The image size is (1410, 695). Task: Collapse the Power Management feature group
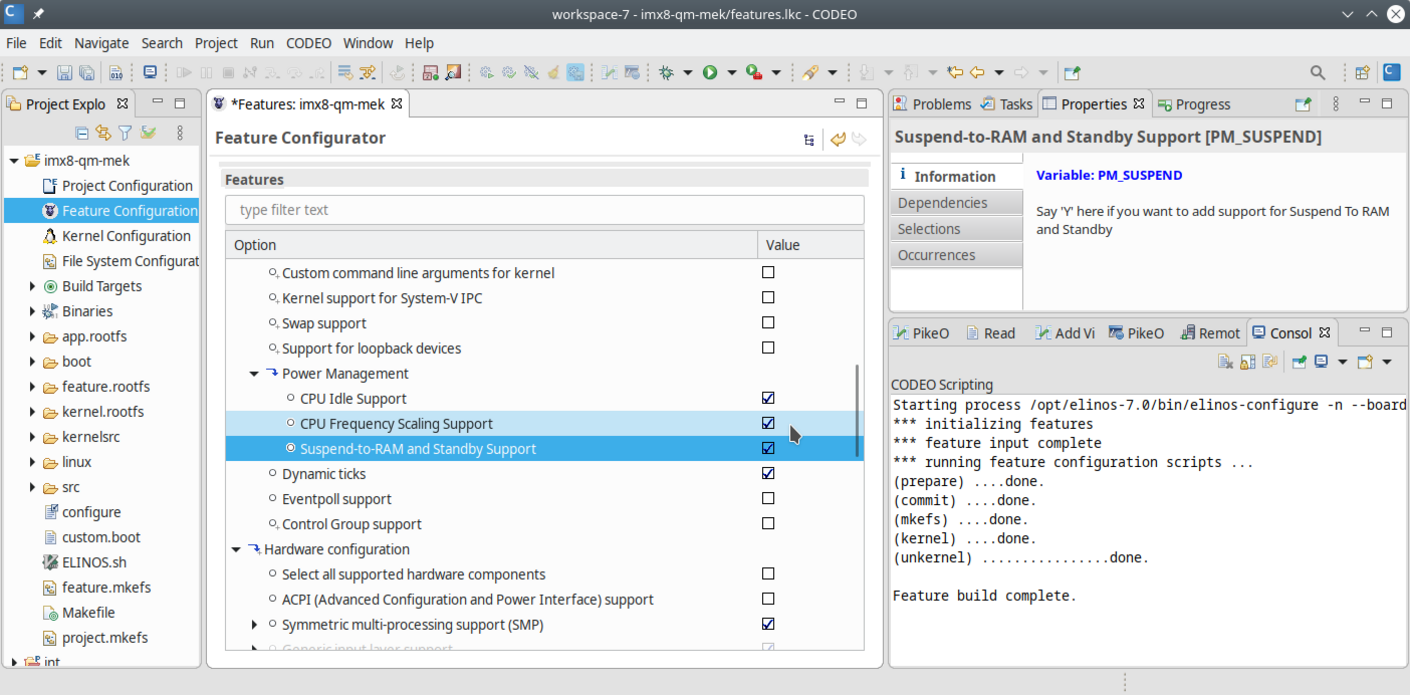coord(253,373)
